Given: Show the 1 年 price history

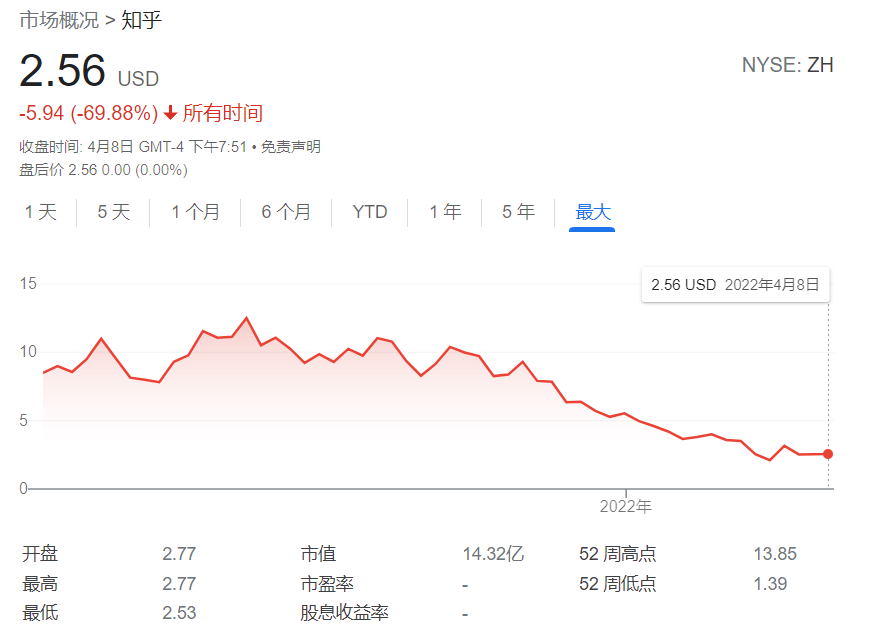Looking at the screenshot, I should pyautogui.click(x=445, y=212).
